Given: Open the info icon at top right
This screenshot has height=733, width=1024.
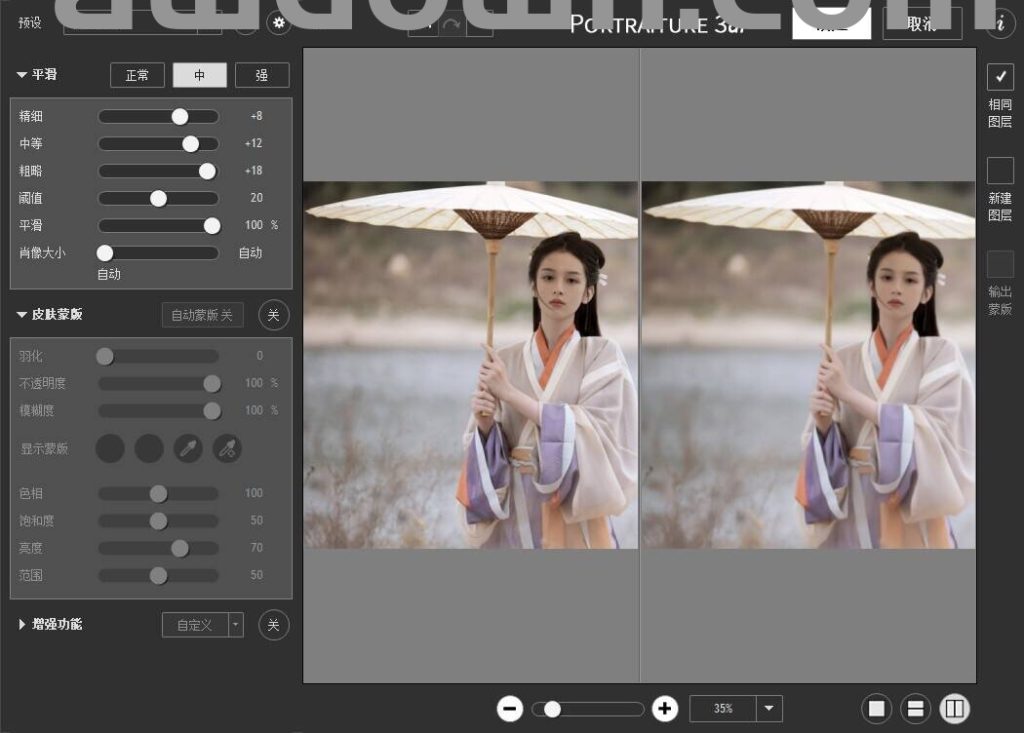Looking at the screenshot, I should pos(1000,25).
